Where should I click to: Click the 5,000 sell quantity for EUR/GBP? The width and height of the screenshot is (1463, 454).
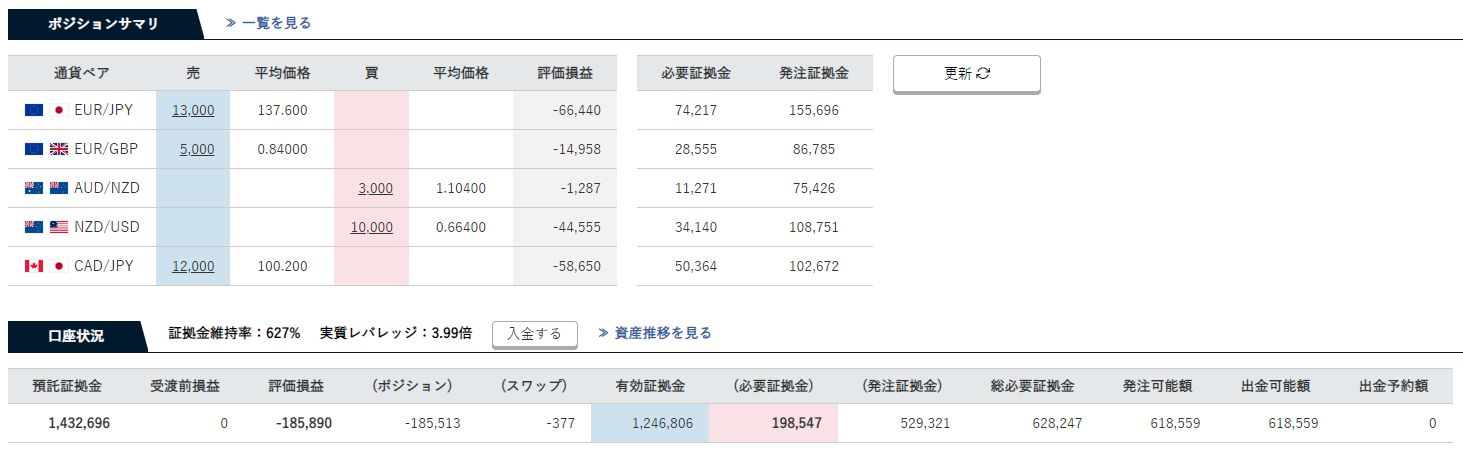[x=197, y=149]
